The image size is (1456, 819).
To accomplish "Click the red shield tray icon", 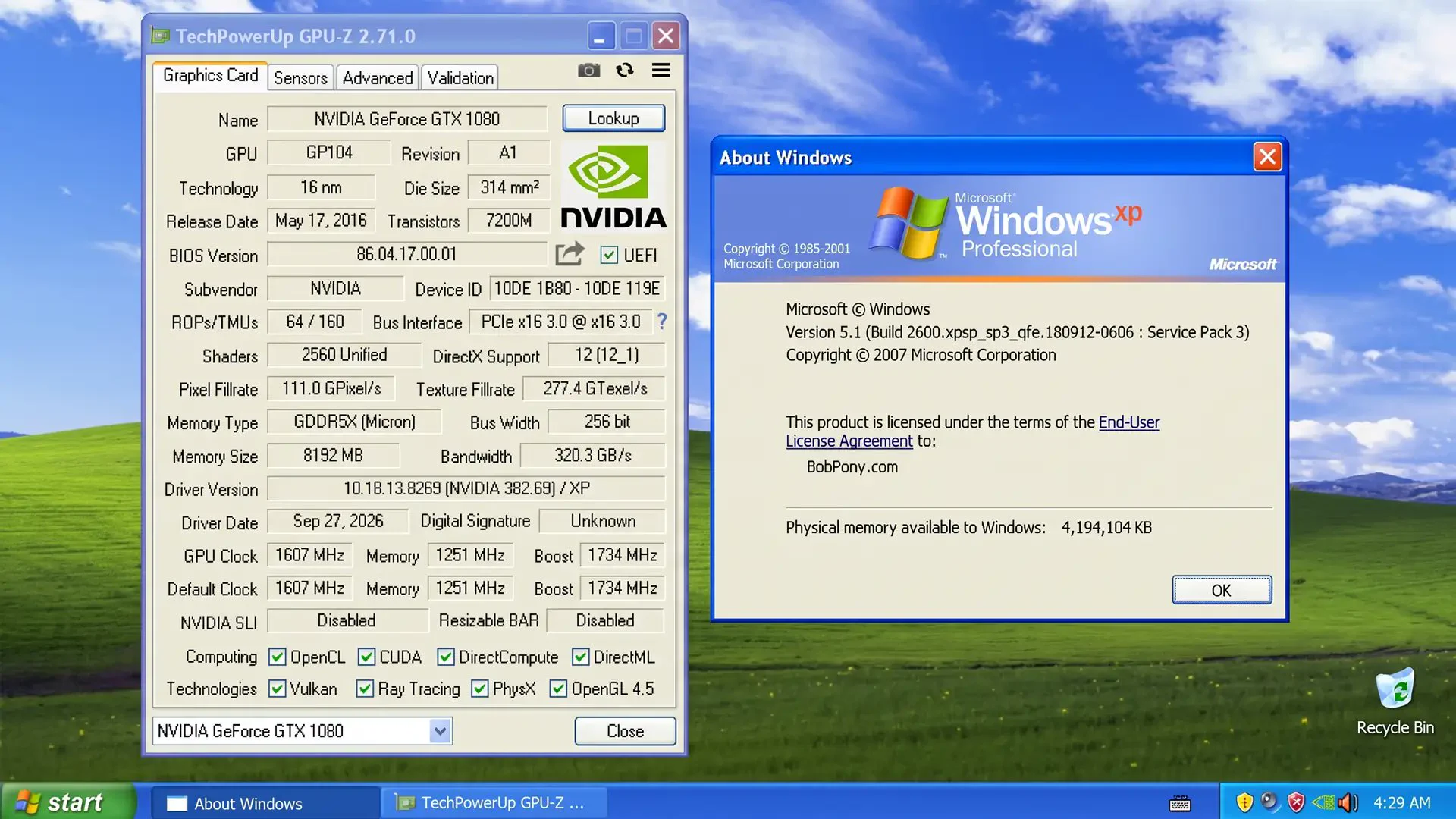I will [x=1296, y=802].
